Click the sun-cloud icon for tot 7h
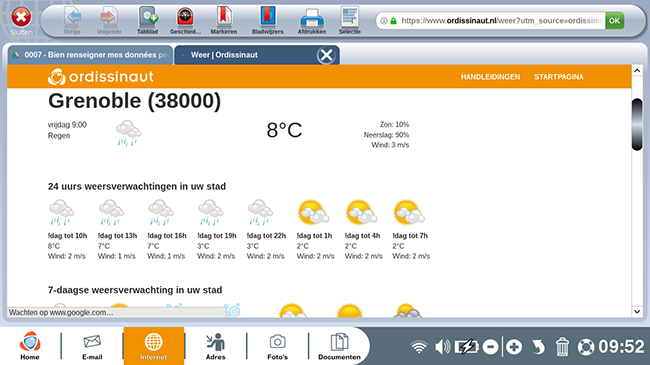Viewport: 650px width, 365px height. 409,212
